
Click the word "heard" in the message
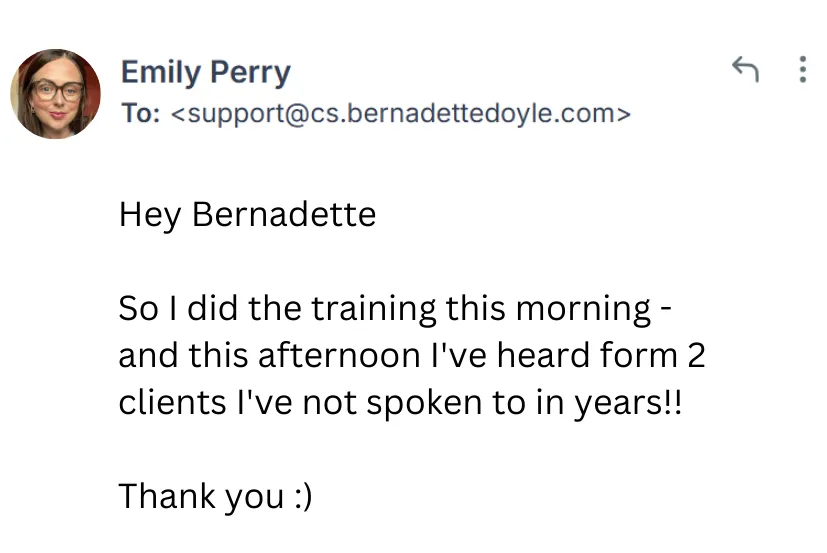tap(520, 355)
